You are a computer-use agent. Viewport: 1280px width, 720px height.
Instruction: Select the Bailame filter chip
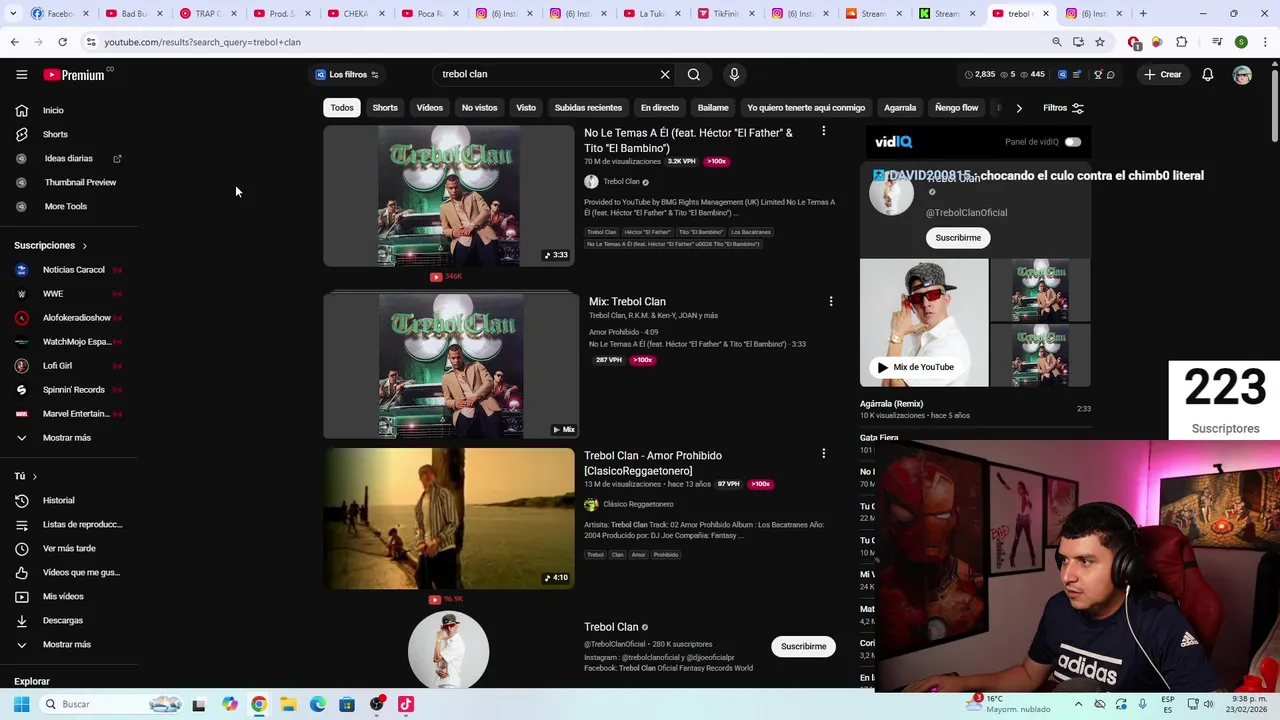click(x=713, y=108)
